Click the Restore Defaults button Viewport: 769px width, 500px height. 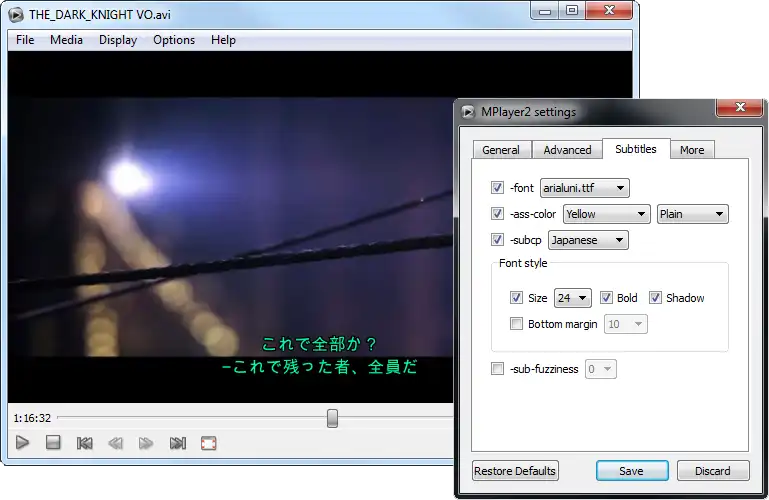pyautogui.click(x=515, y=471)
